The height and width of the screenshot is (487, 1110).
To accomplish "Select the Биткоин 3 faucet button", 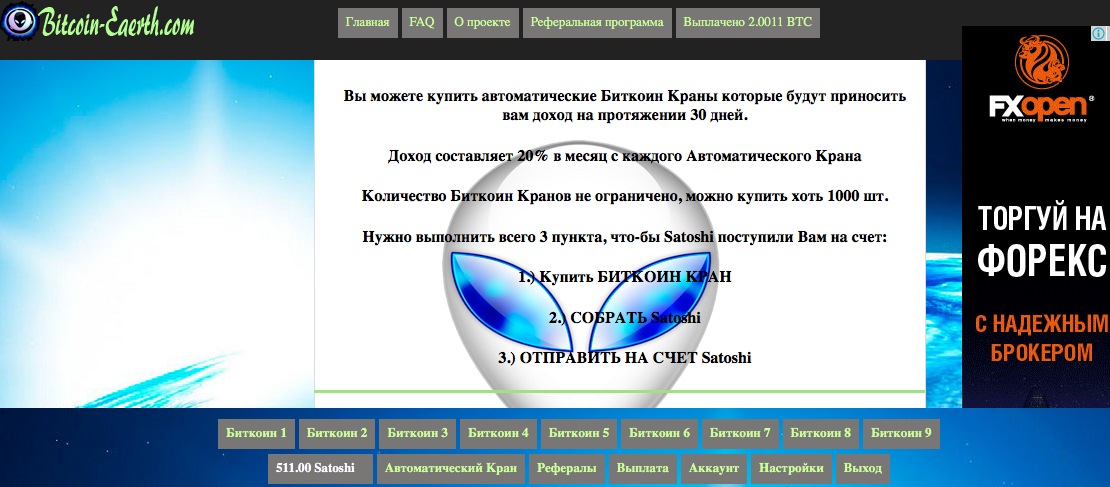I will 418,433.
